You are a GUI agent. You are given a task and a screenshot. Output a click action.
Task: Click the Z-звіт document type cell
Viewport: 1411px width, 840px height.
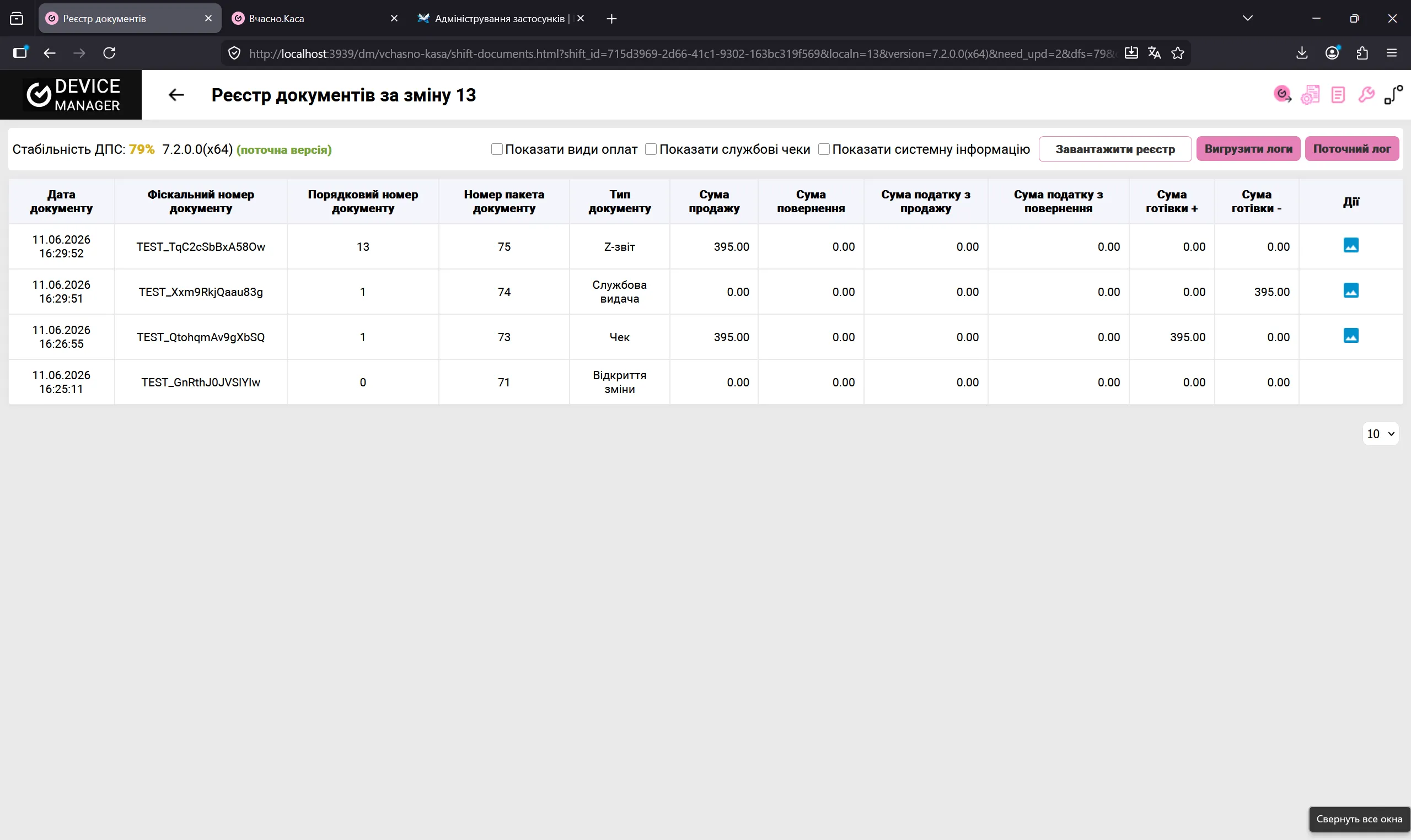[x=619, y=247]
